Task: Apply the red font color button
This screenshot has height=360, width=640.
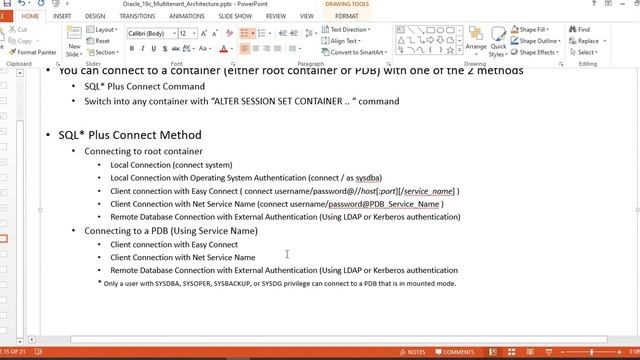Action: [223, 49]
